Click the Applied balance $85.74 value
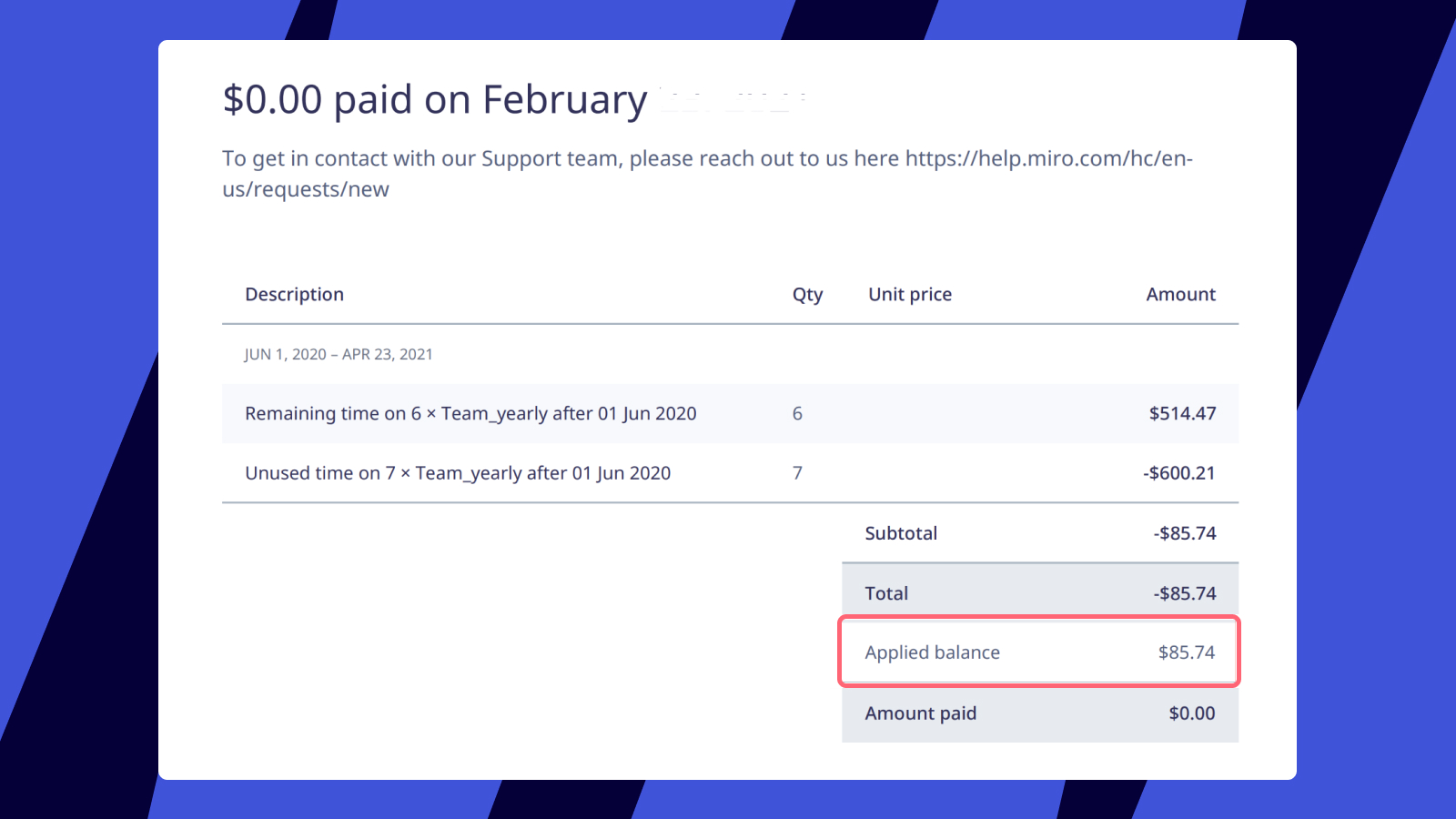The width and height of the screenshot is (1456, 819). coord(1187,652)
